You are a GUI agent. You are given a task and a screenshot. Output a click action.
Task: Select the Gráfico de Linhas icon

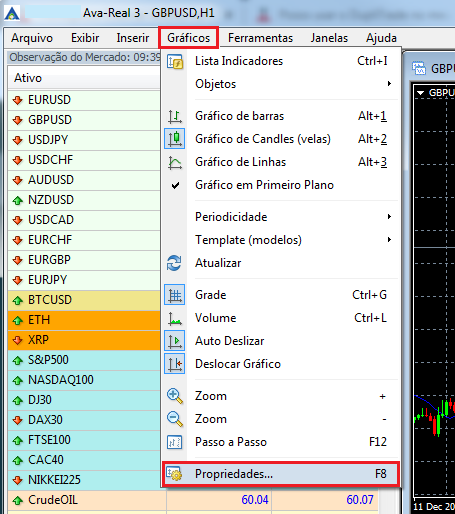tap(175, 162)
